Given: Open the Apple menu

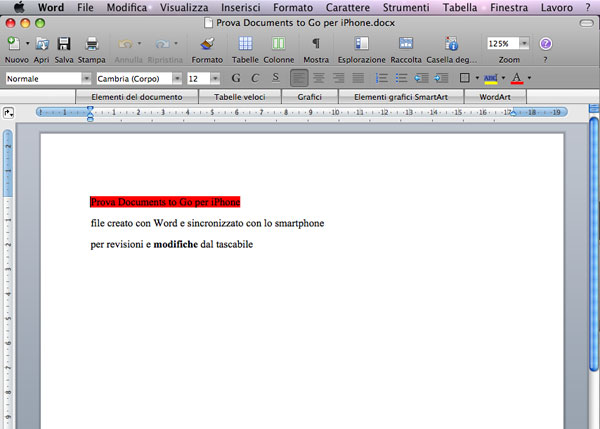Looking at the screenshot, I should [x=19, y=7].
